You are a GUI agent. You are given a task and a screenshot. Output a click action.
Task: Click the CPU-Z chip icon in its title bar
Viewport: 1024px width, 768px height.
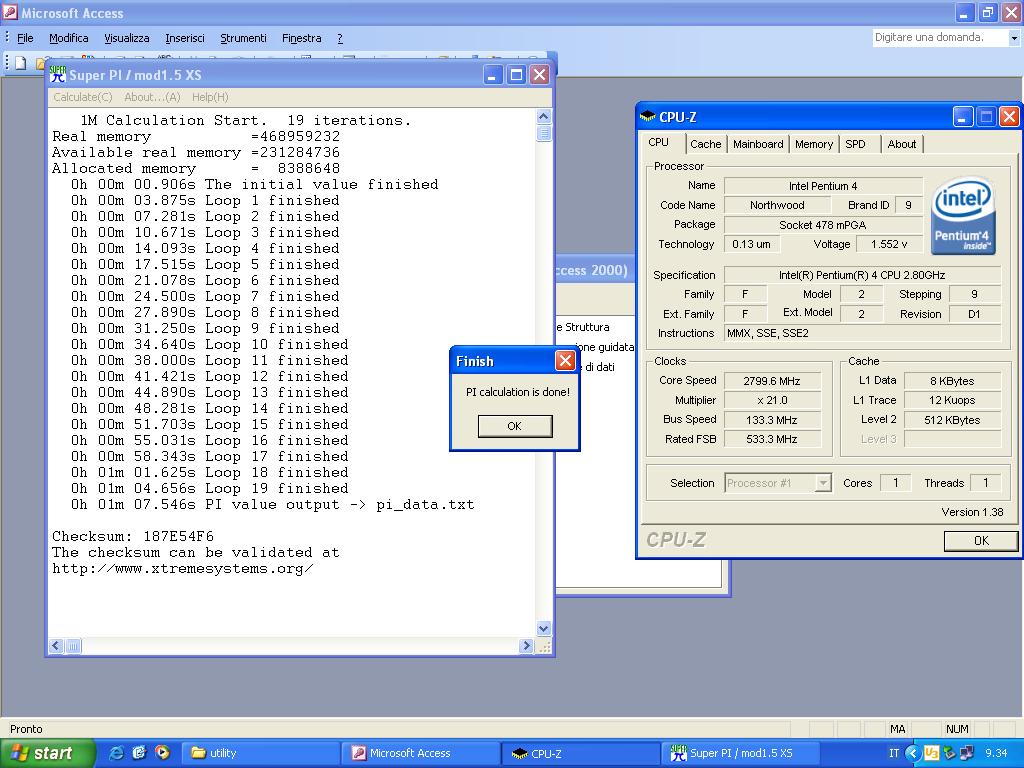pos(648,117)
